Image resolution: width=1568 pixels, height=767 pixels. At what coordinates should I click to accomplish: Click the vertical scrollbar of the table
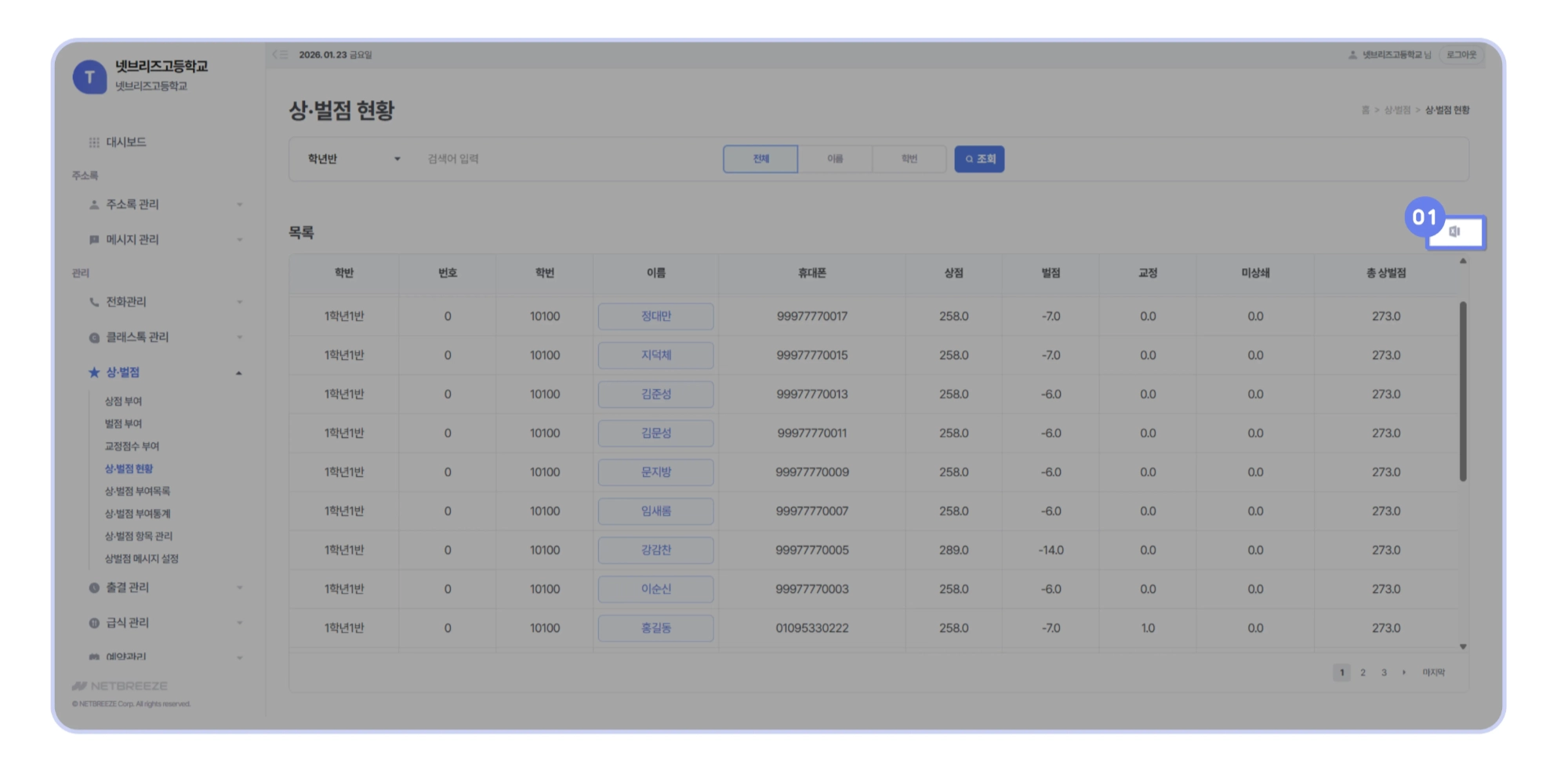[x=1463, y=391]
